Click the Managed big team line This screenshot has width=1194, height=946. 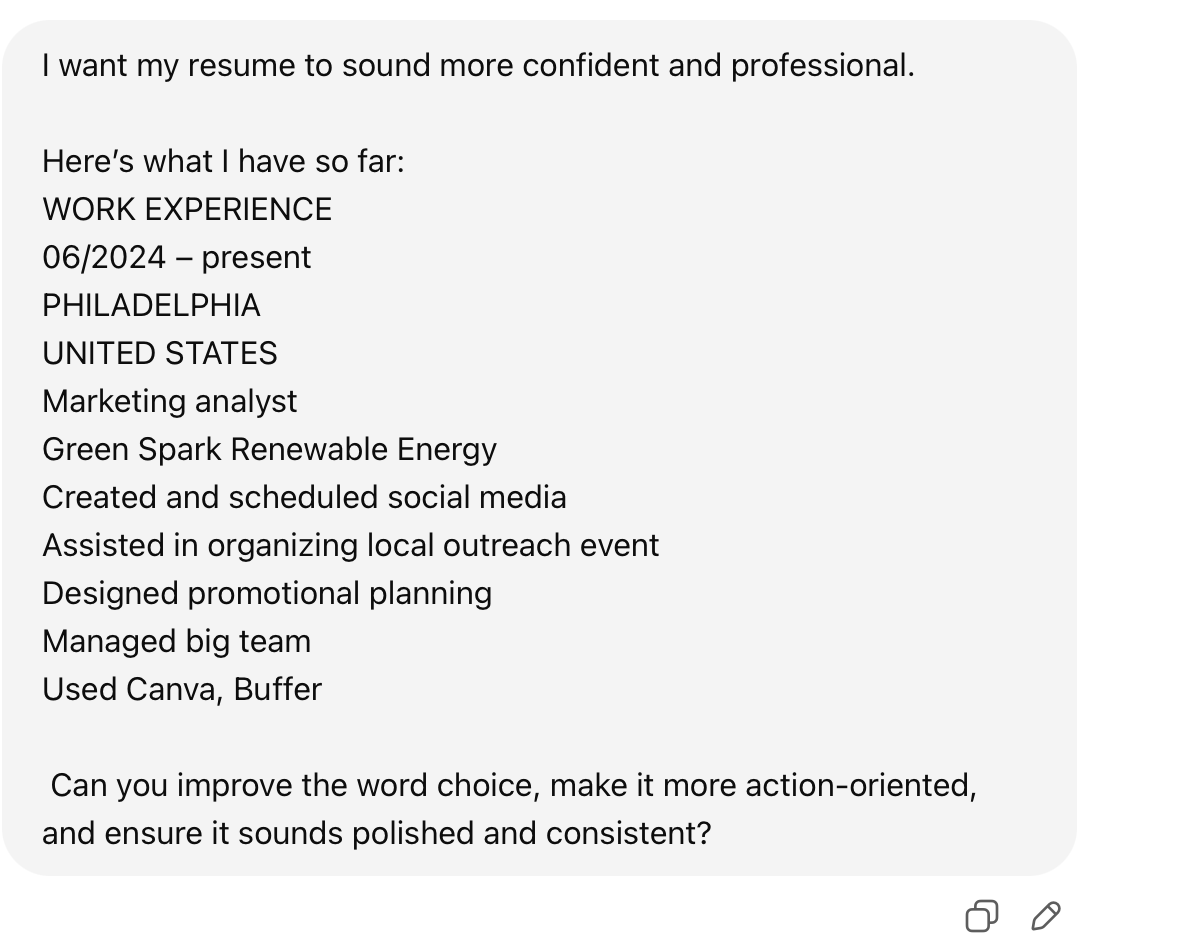coord(176,641)
